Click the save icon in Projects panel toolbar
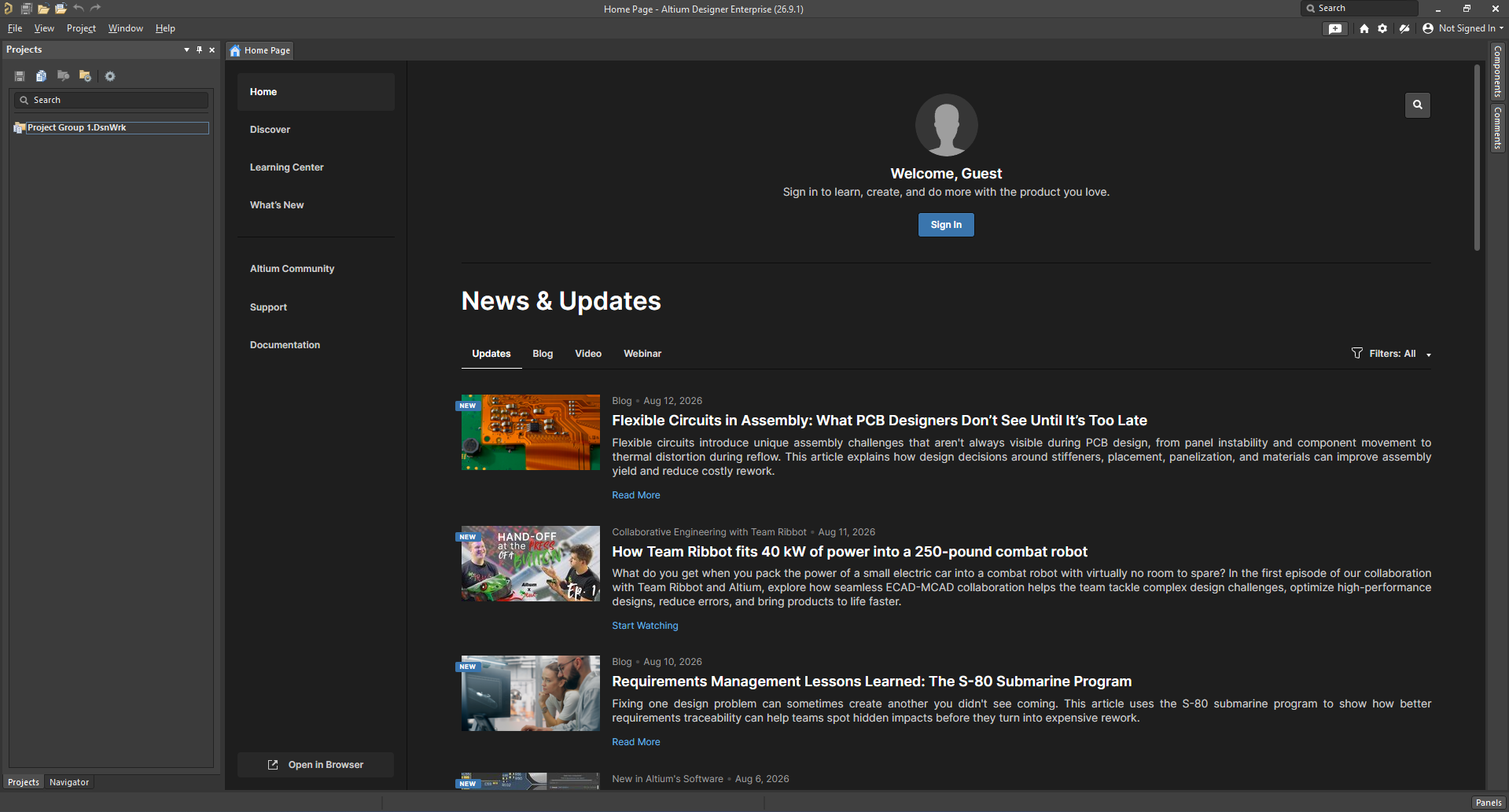 point(20,76)
